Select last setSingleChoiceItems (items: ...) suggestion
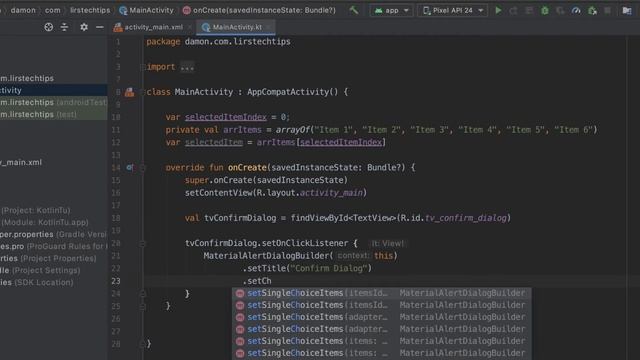The image size is (640, 360). click(382, 353)
